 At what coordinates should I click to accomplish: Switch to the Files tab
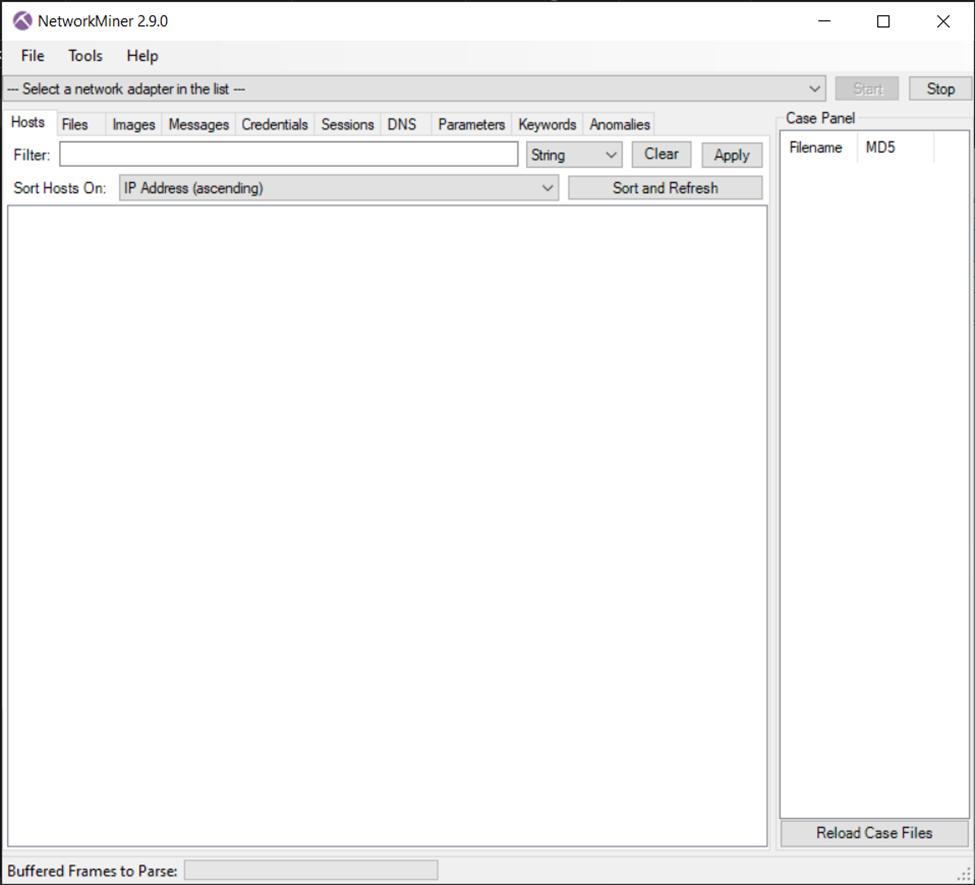[x=75, y=125]
